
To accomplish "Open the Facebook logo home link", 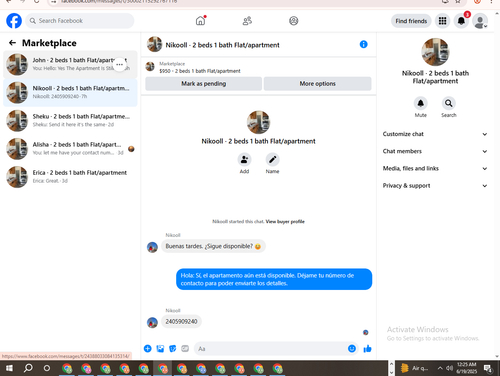I will (x=14, y=21).
